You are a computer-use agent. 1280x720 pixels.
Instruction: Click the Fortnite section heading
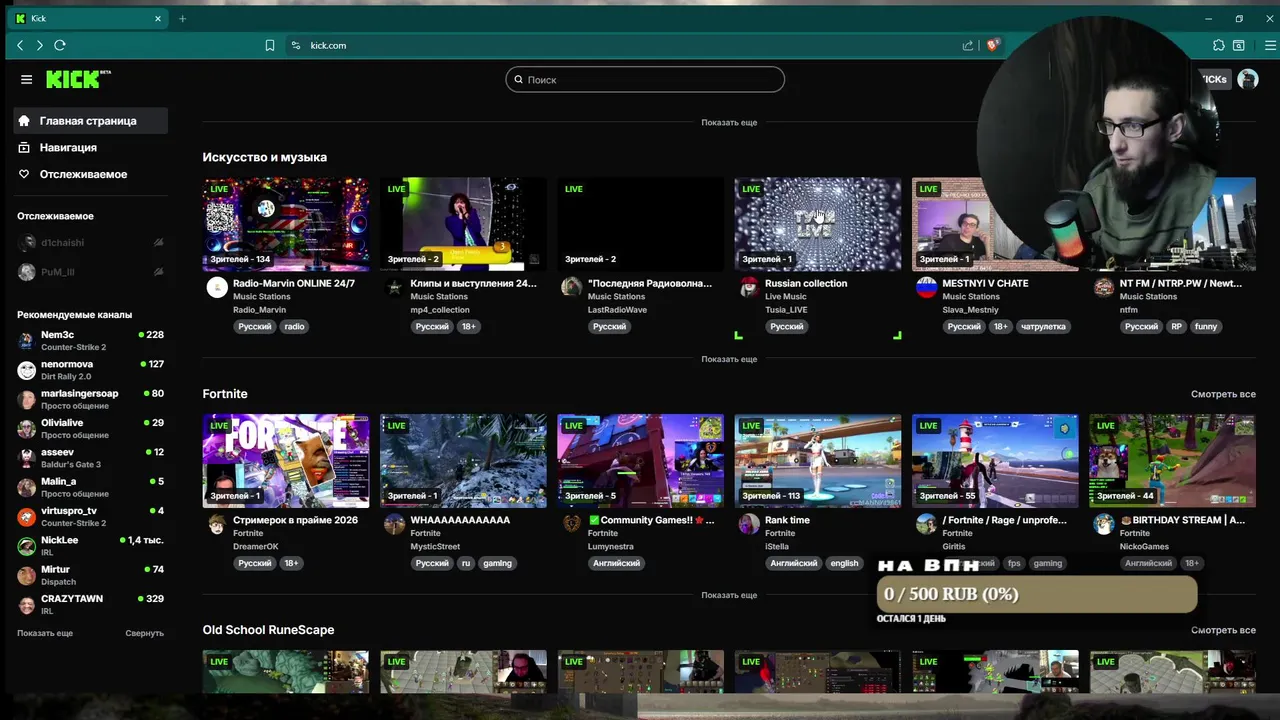click(225, 394)
